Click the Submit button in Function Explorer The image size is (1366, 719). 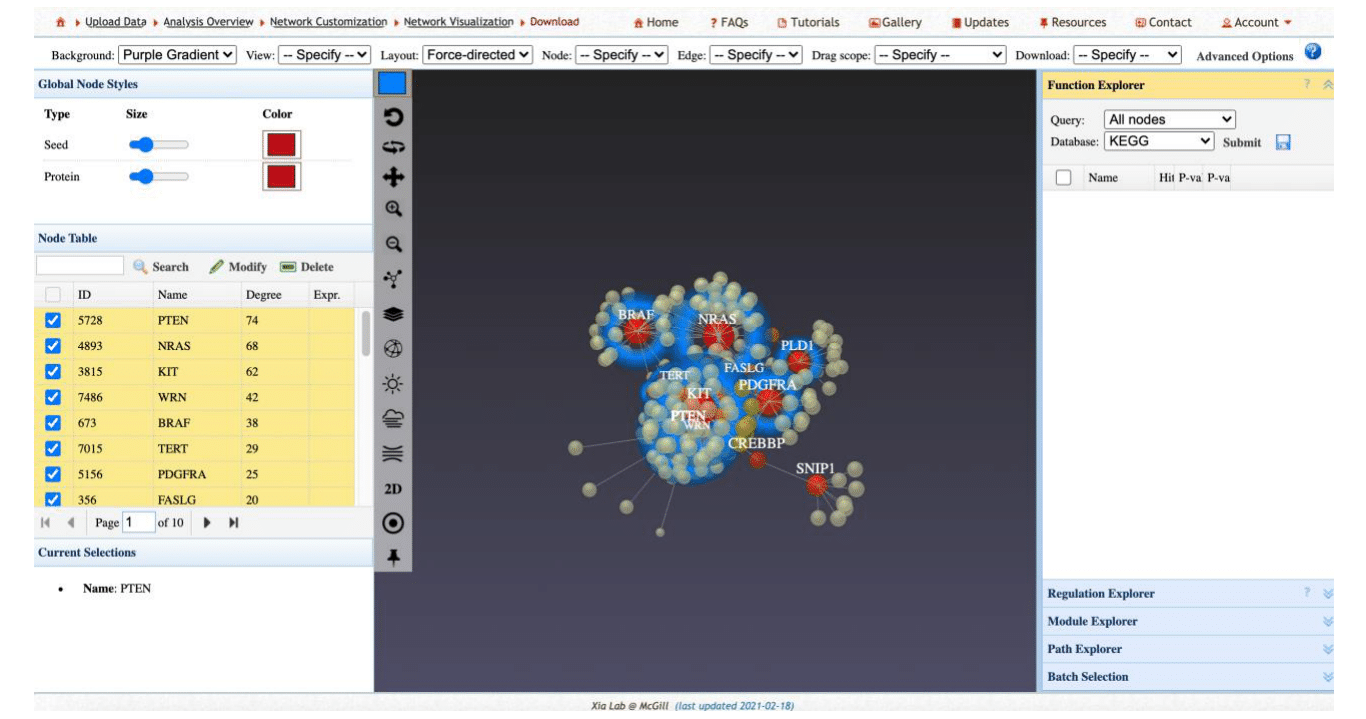pos(1241,142)
